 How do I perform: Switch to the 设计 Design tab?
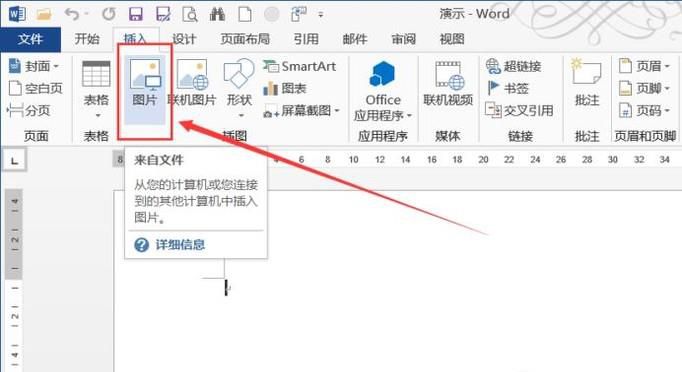click(184, 39)
